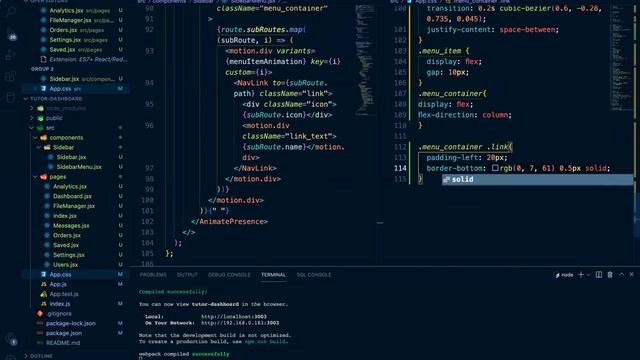Click the minimap of the App.css editor
Screen dimensions: 640x360
(x=620, y=57)
